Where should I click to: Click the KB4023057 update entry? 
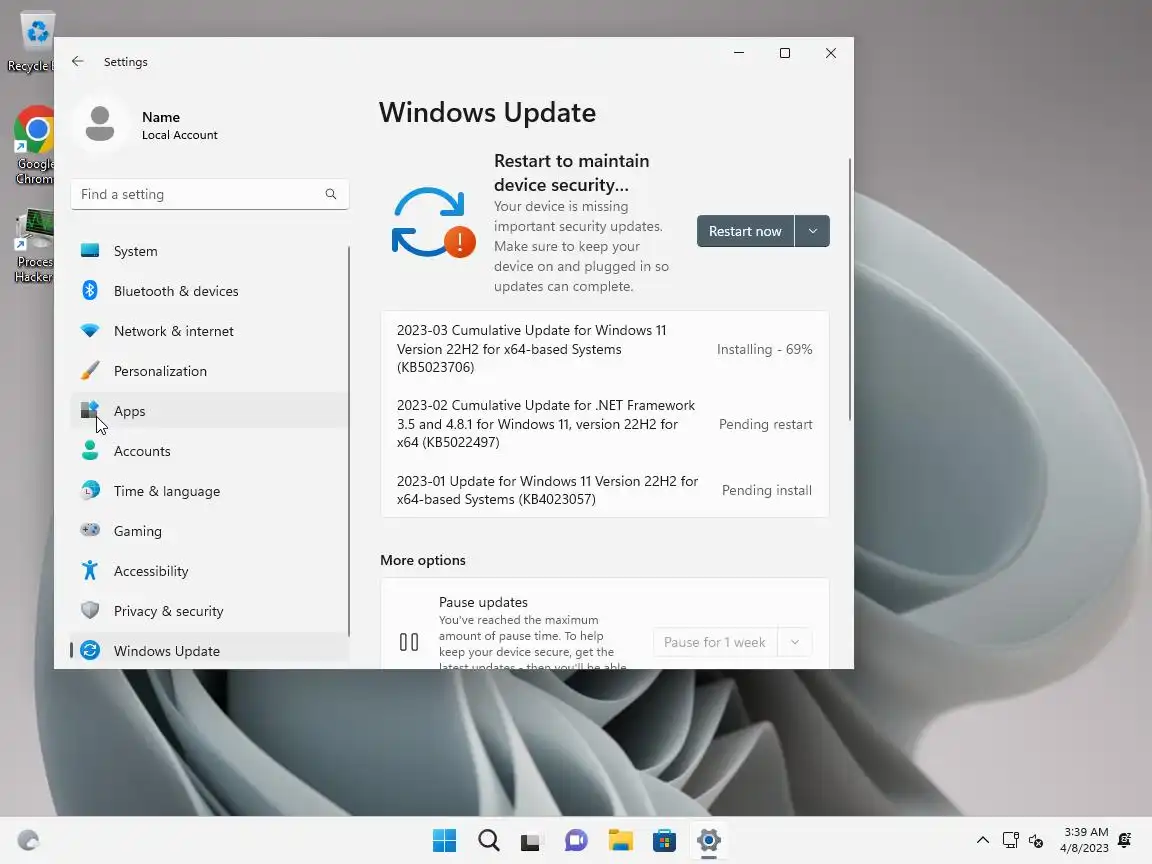tap(605, 490)
